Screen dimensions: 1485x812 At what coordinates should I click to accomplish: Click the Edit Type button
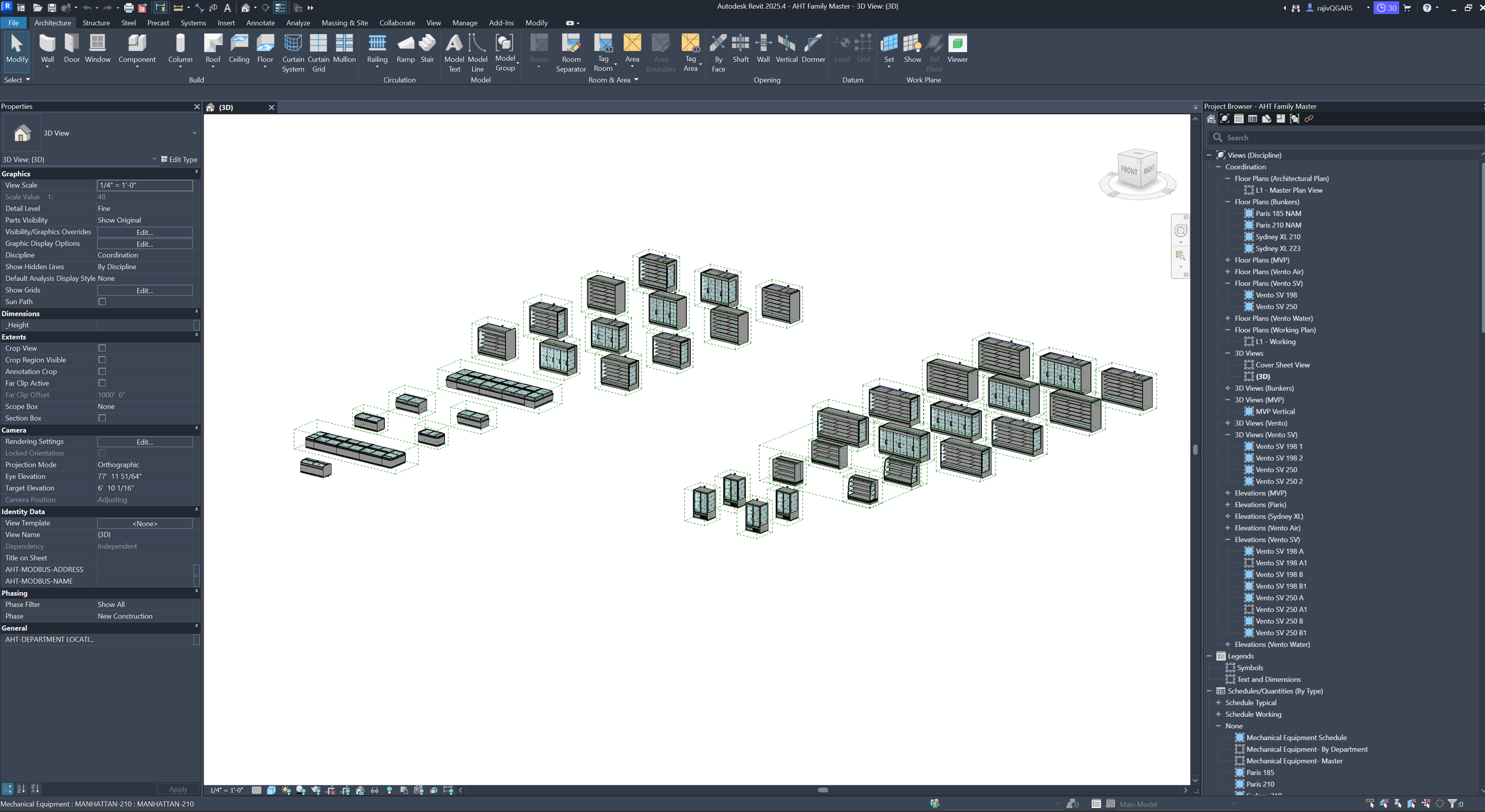pos(179,159)
